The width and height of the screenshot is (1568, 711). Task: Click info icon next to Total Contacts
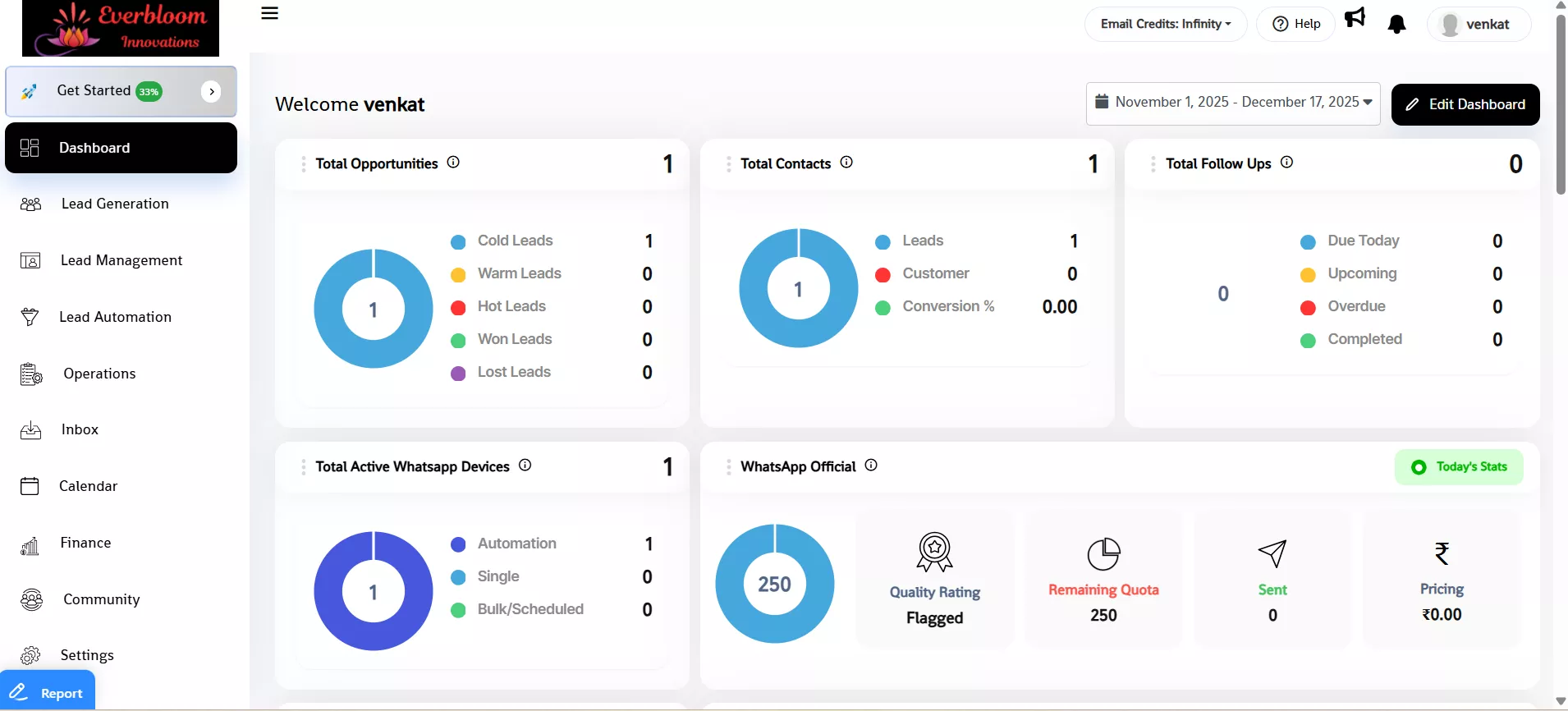pyautogui.click(x=846, y=163)
